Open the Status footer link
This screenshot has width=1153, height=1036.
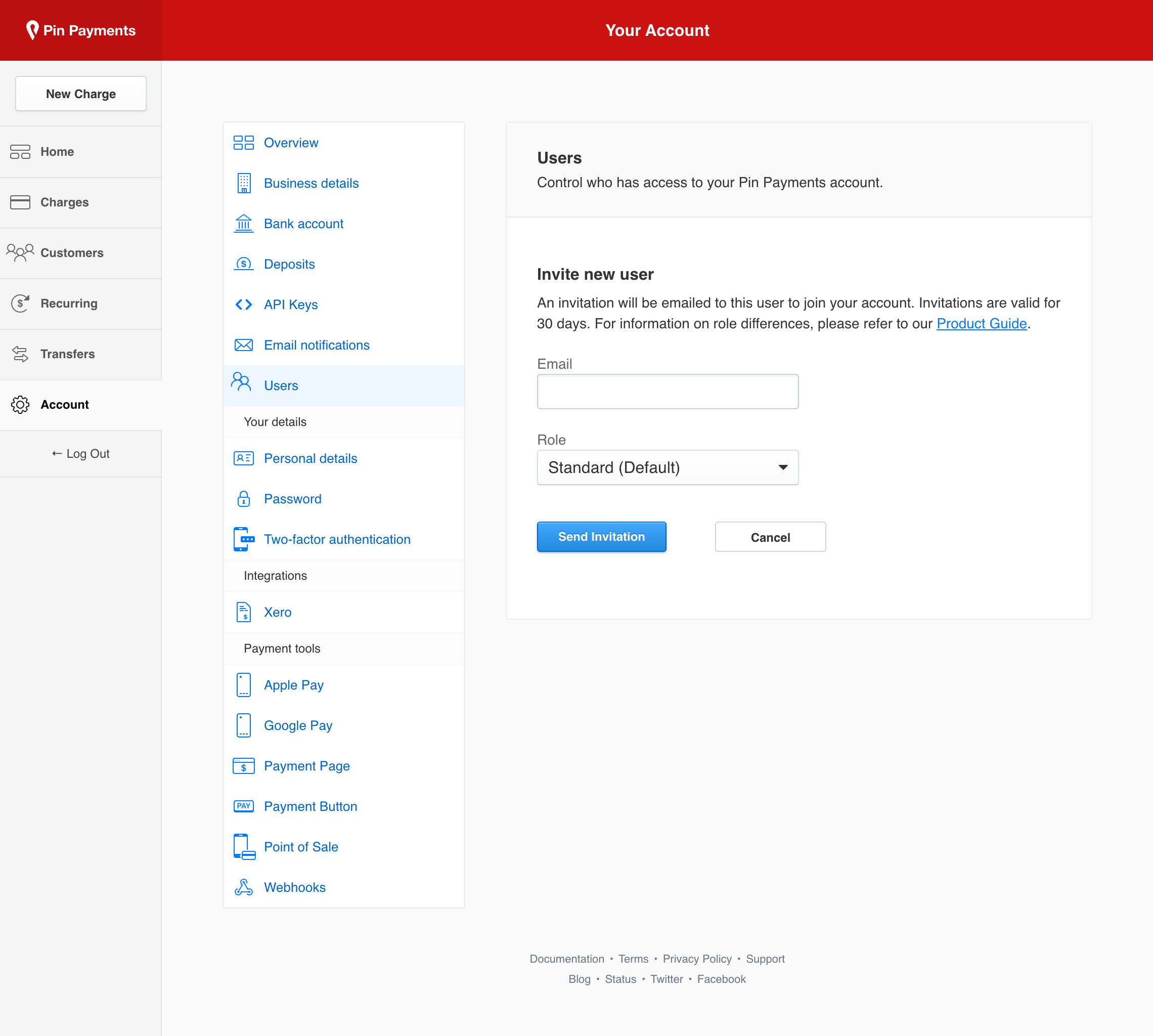pyautogui.click(x=620, y=979)
